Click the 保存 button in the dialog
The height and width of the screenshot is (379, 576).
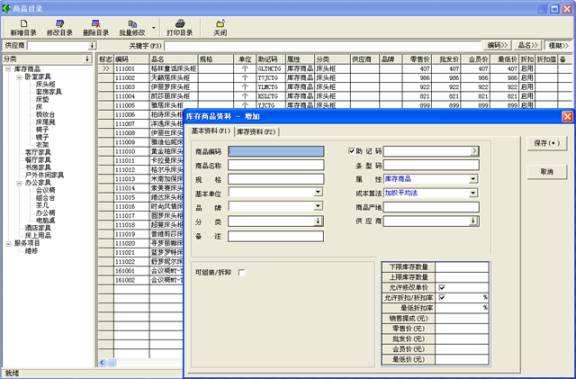click(x=547, y=143)
